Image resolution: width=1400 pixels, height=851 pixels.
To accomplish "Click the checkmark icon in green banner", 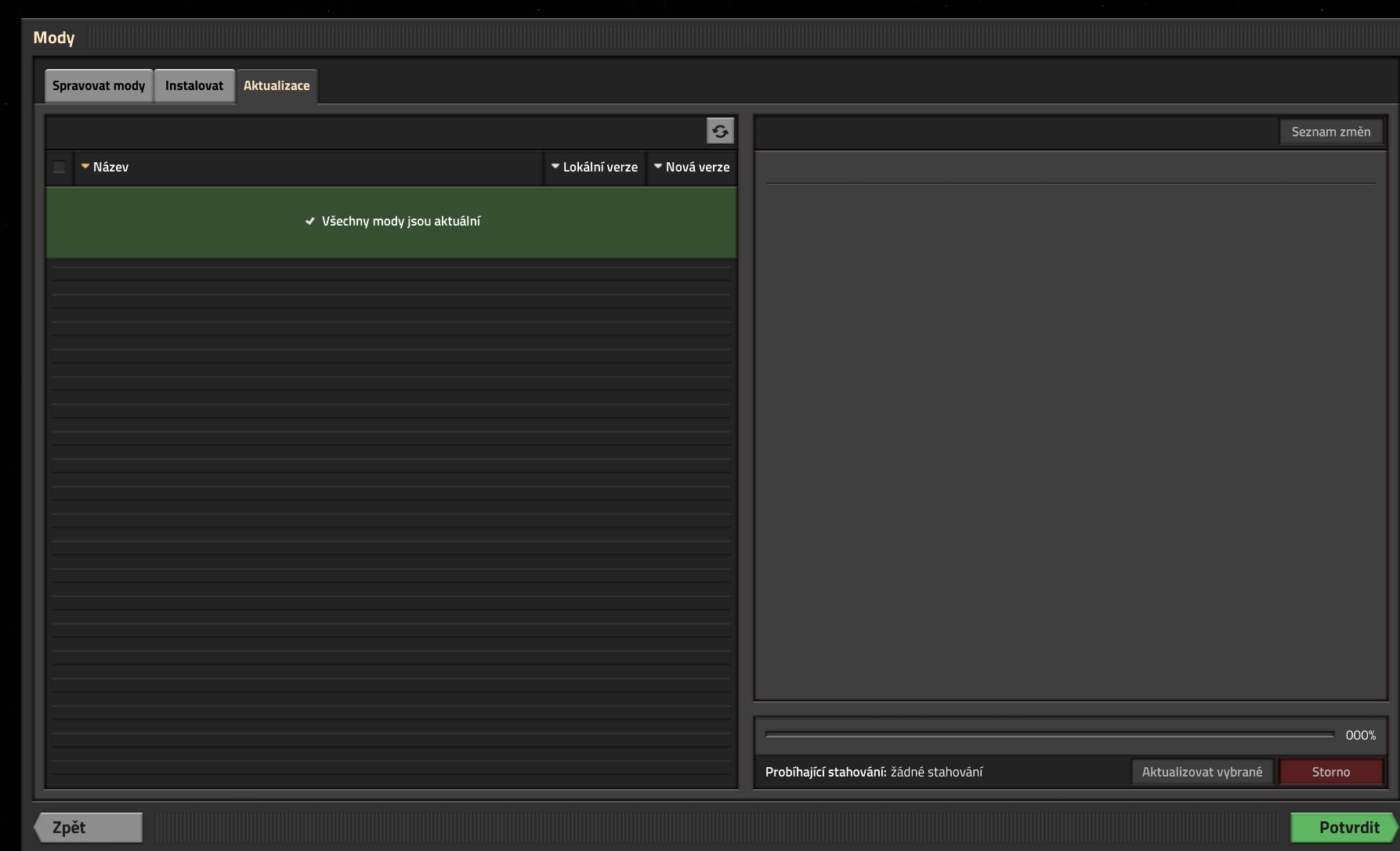I will click(309, 222).
